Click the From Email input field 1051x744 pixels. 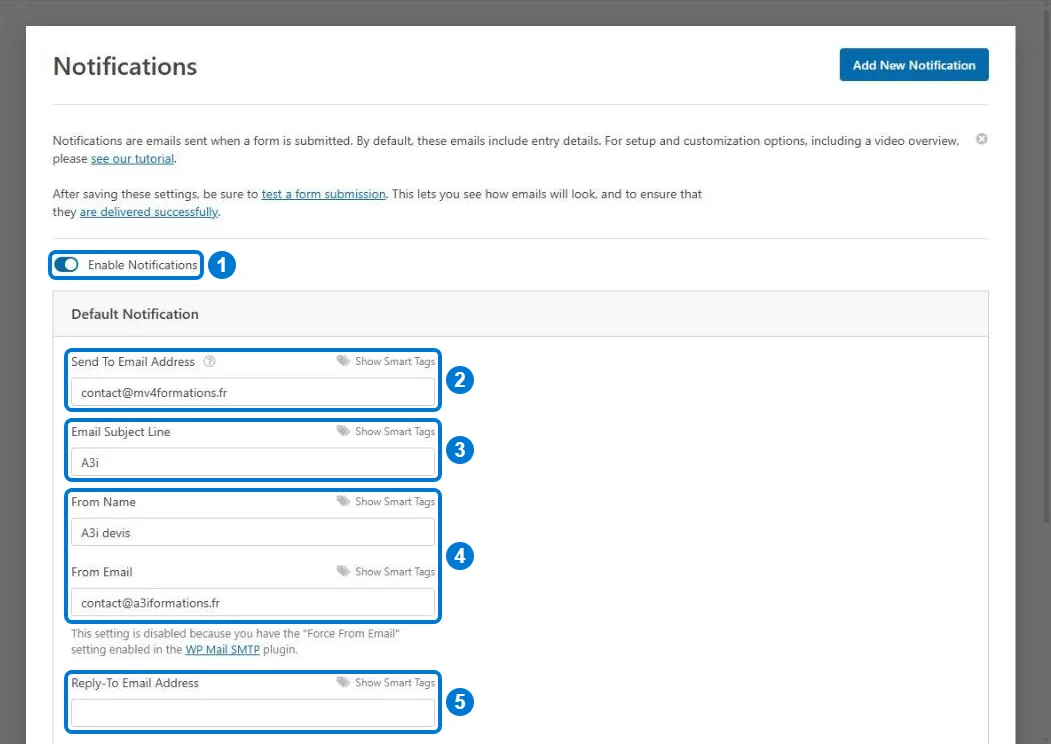[x=253, y=603]
